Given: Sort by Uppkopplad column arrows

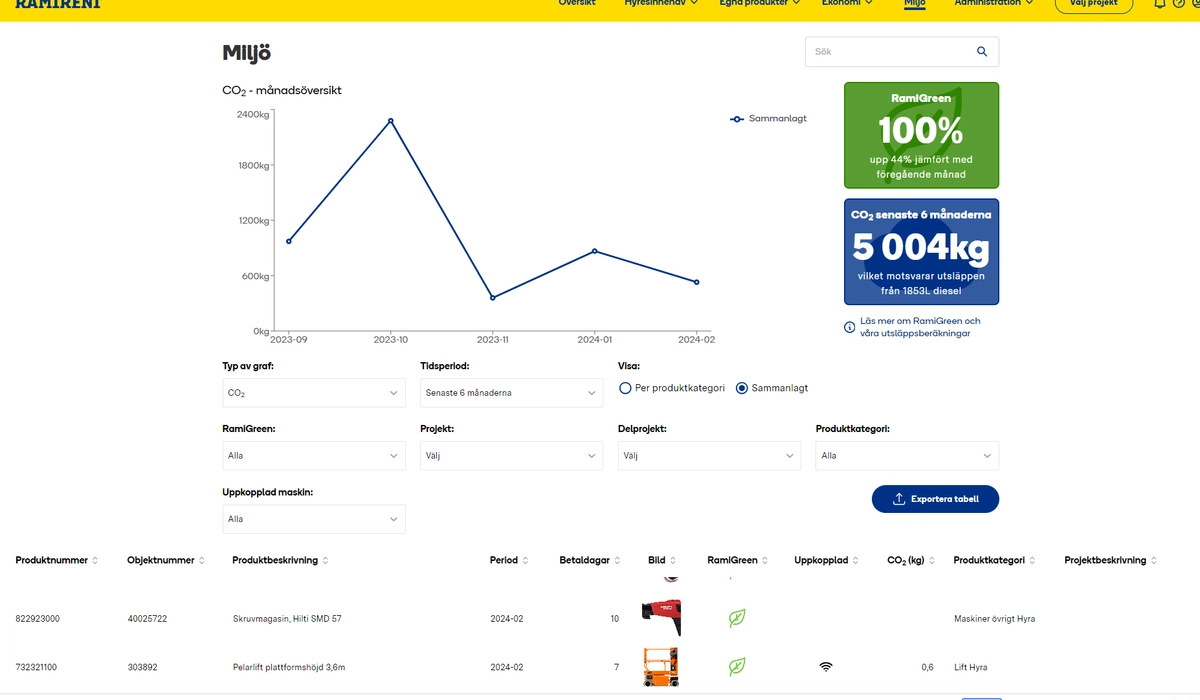Looking at the screenshot, I should [856, 560].
